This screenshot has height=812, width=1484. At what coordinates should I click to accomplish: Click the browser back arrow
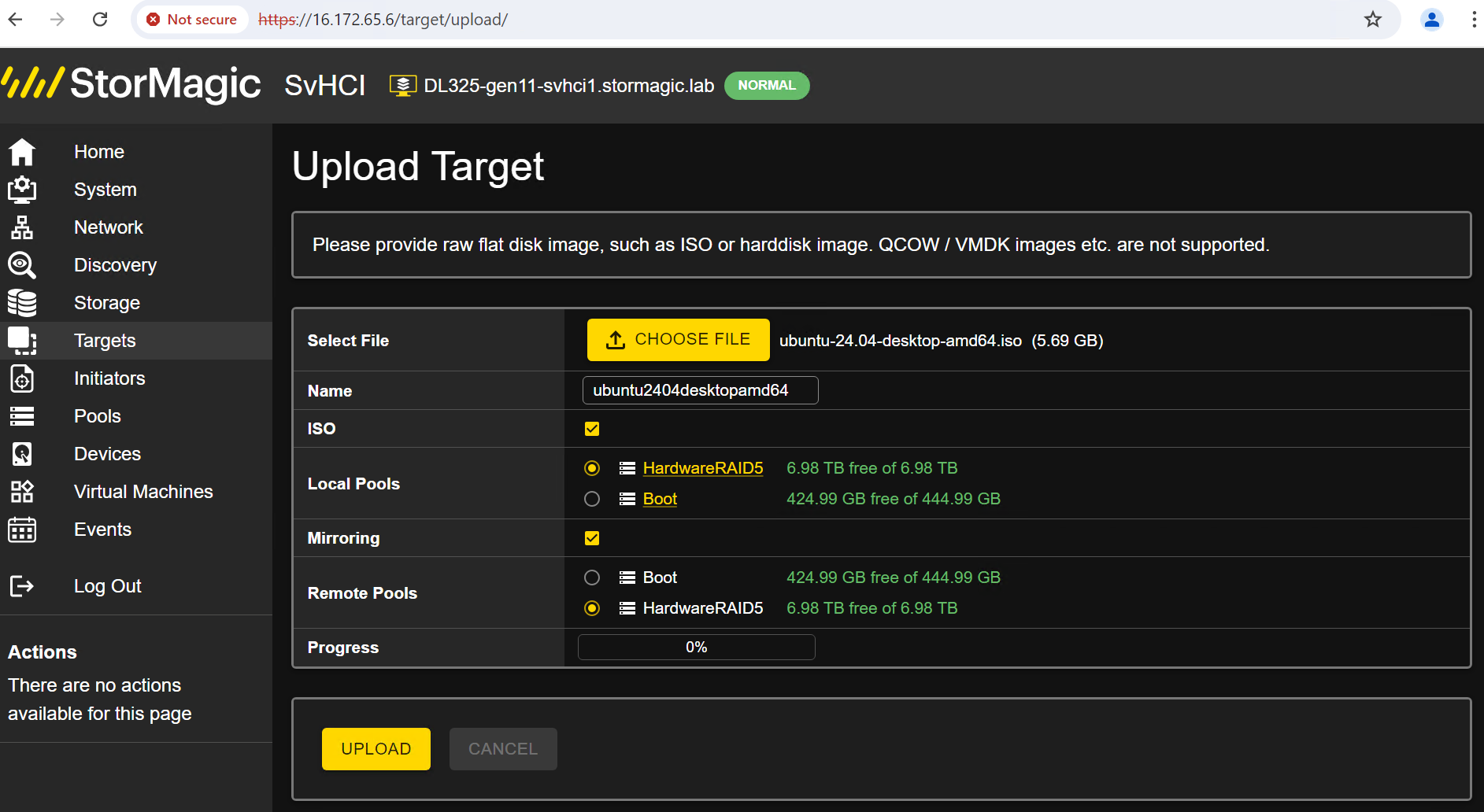15,20
